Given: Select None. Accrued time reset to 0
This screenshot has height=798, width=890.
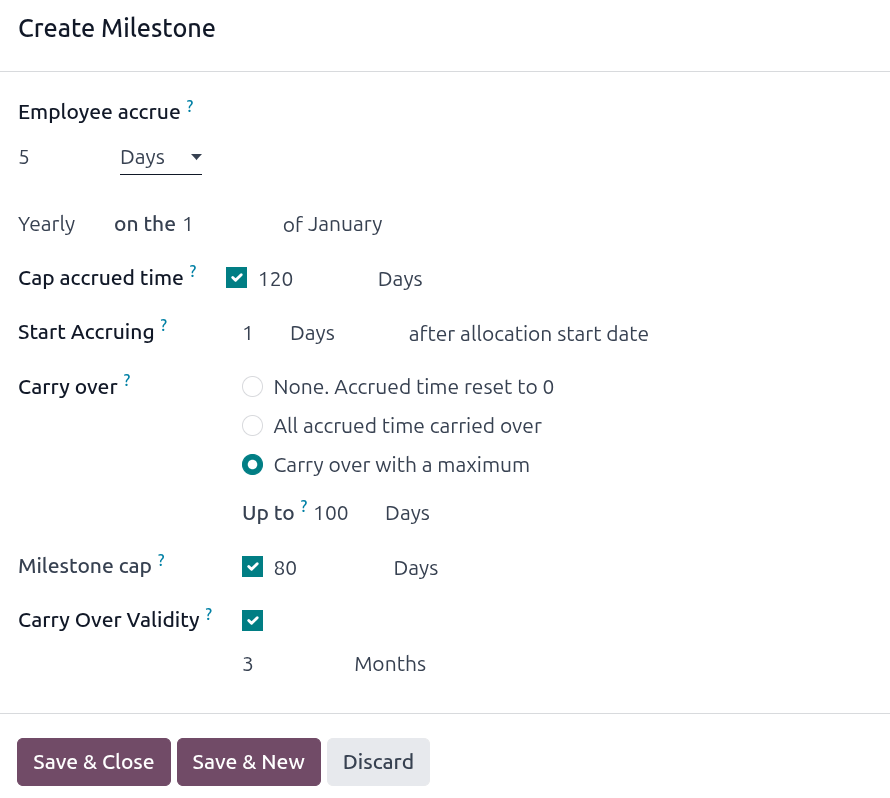Looking at the screenshot, I should point(252,386).
